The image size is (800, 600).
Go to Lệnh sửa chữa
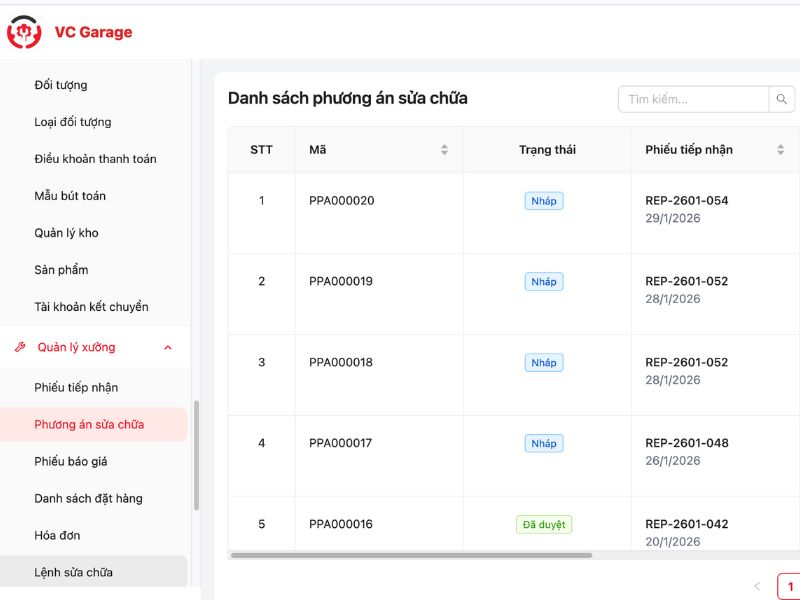pos(73,572)
